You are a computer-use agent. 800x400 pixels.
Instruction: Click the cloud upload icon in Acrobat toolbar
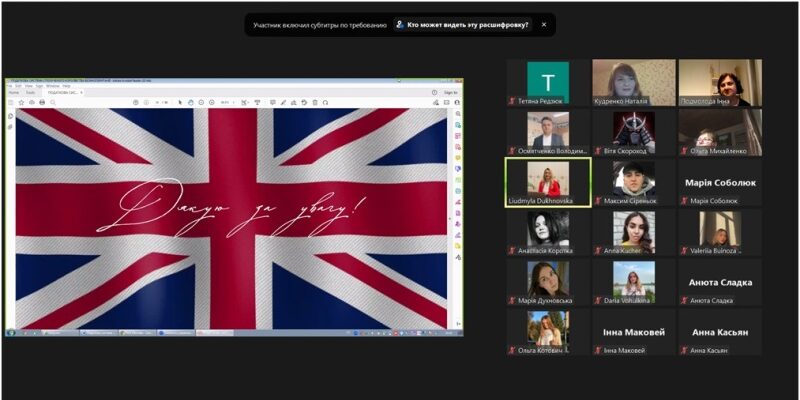click(32, 103)
